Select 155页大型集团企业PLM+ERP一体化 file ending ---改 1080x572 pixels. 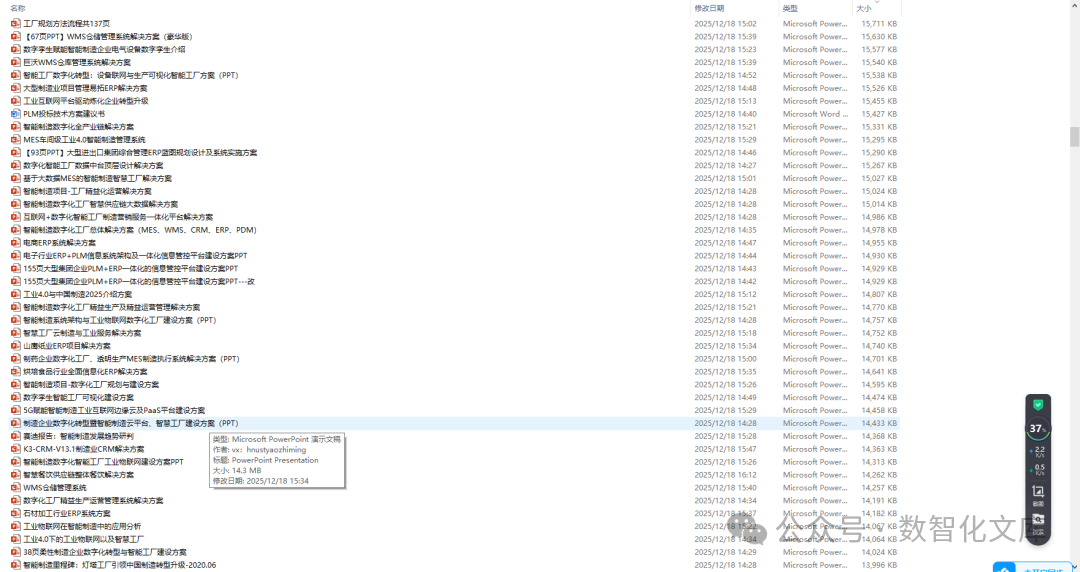[x=139, y=281]
